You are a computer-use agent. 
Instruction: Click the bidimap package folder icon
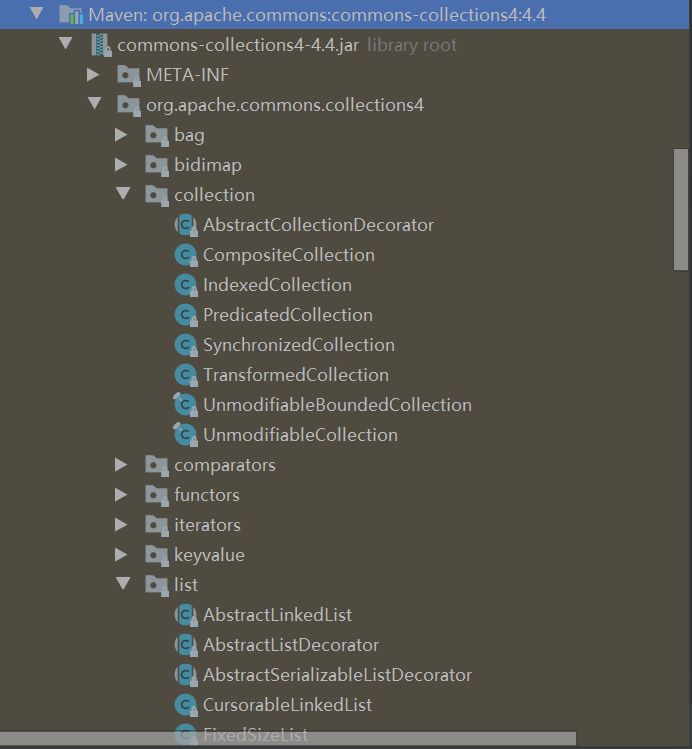[x=157, y=166]
